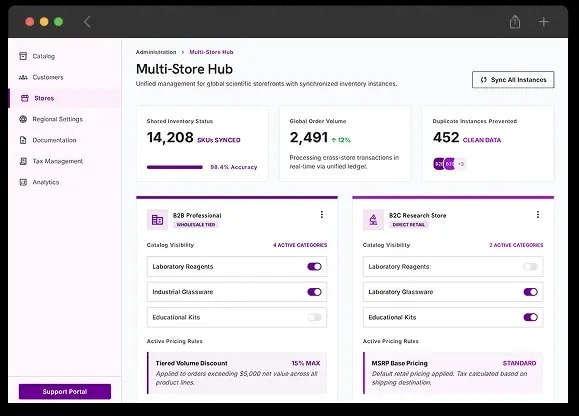Image resolution: width=579 pixels, height=416 pixels.
Task: Click Multi-Store Hub breadcrumb link
Action: point(211,52)
